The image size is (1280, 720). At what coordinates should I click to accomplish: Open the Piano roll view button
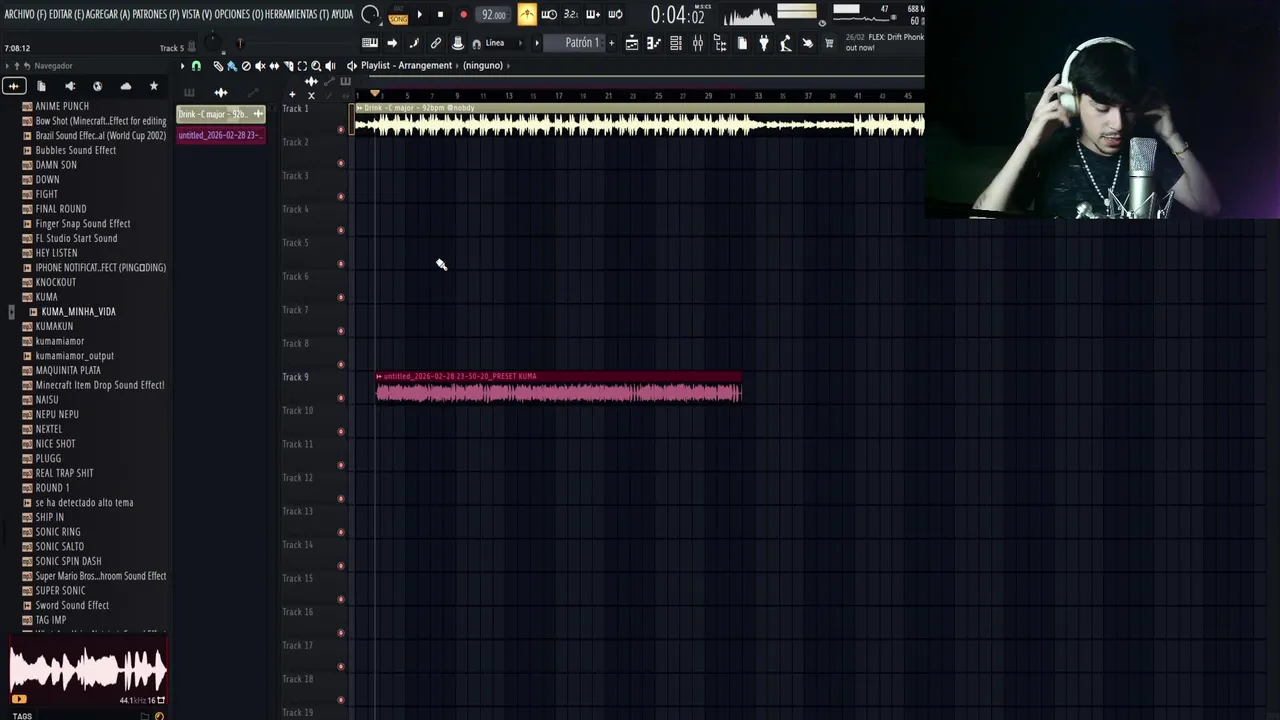(654, 43)
